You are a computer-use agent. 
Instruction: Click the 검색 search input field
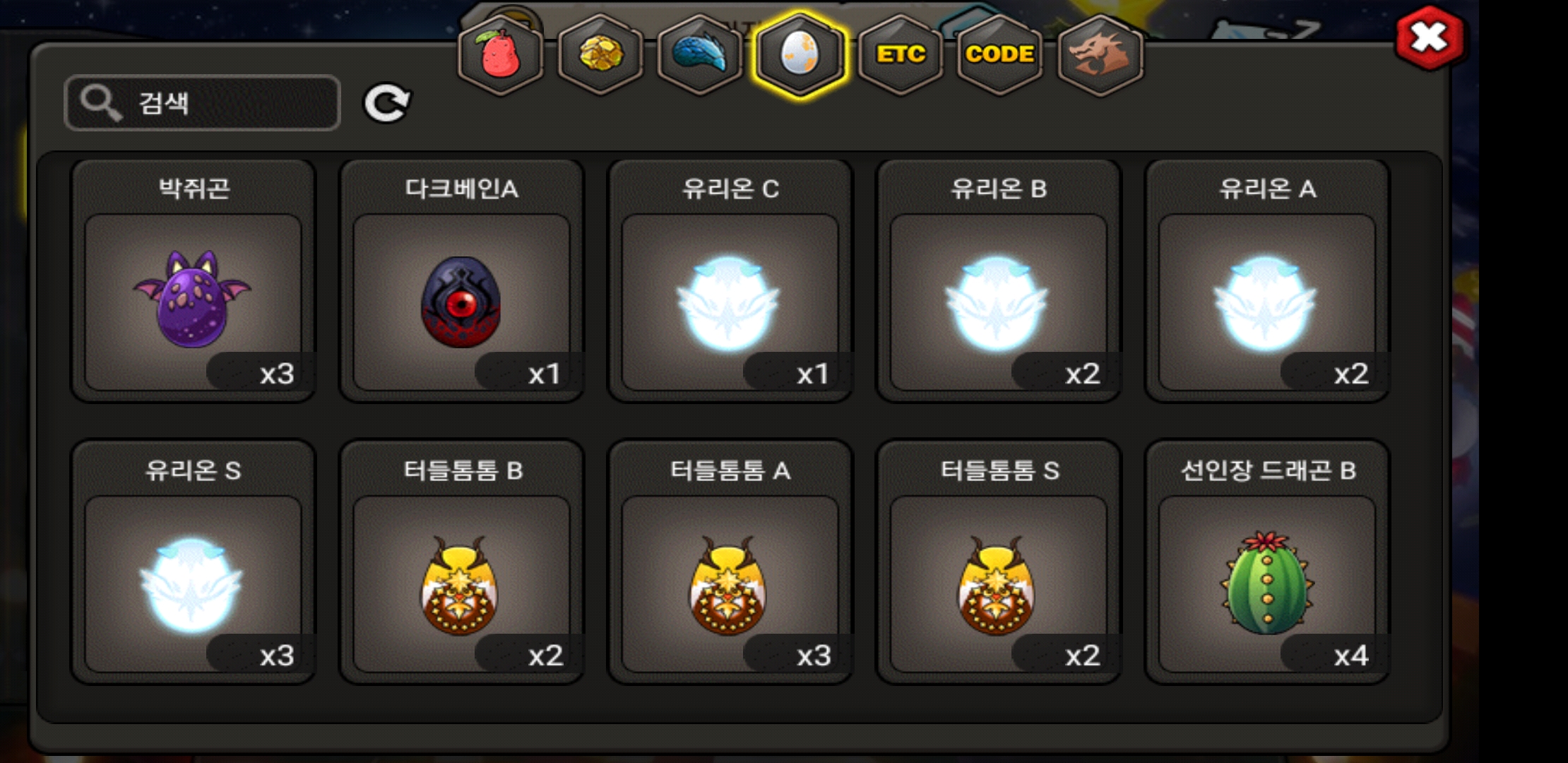click(x=203, y=103)
